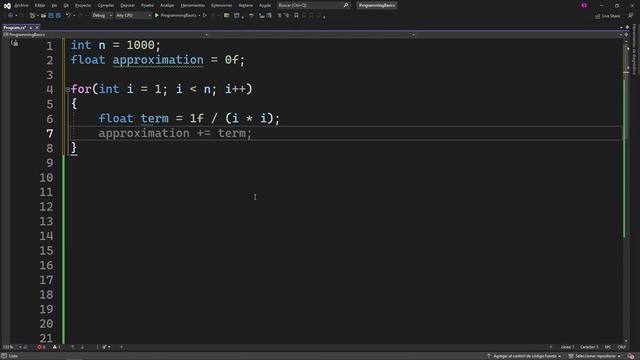The height and width of the screenshot is (360, 640).
Task: Open the Analizar menu
Action: tap(167, 5)
